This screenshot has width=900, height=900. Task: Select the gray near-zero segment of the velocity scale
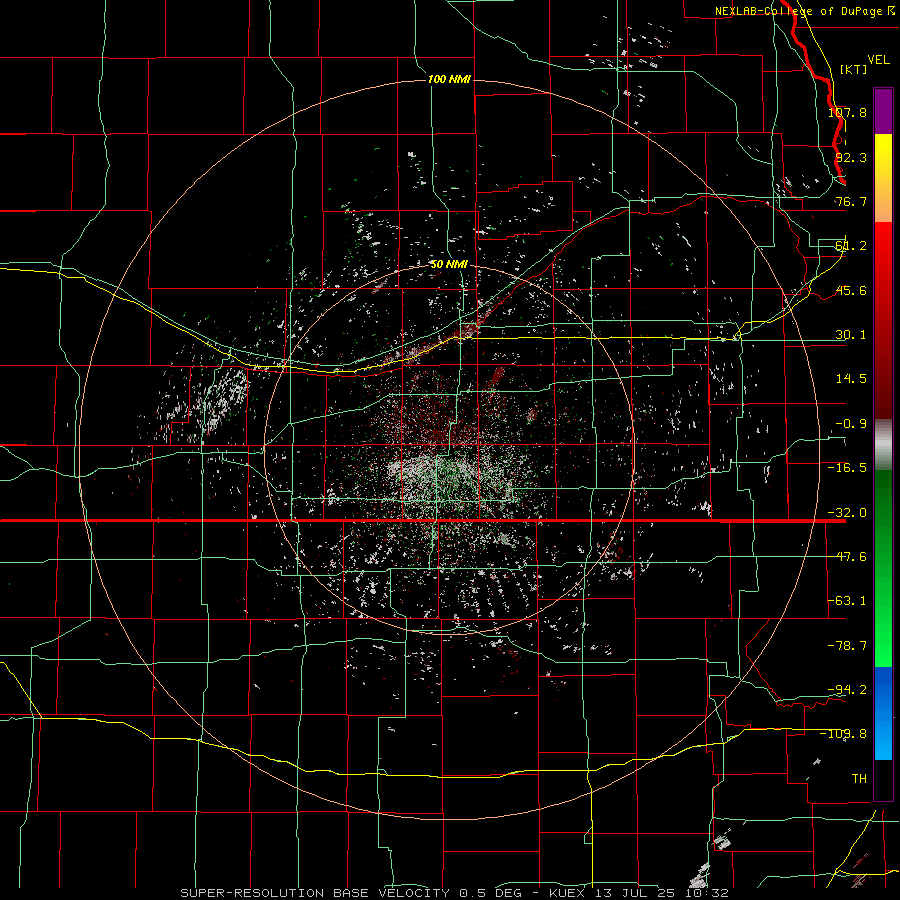click(883, 445)
